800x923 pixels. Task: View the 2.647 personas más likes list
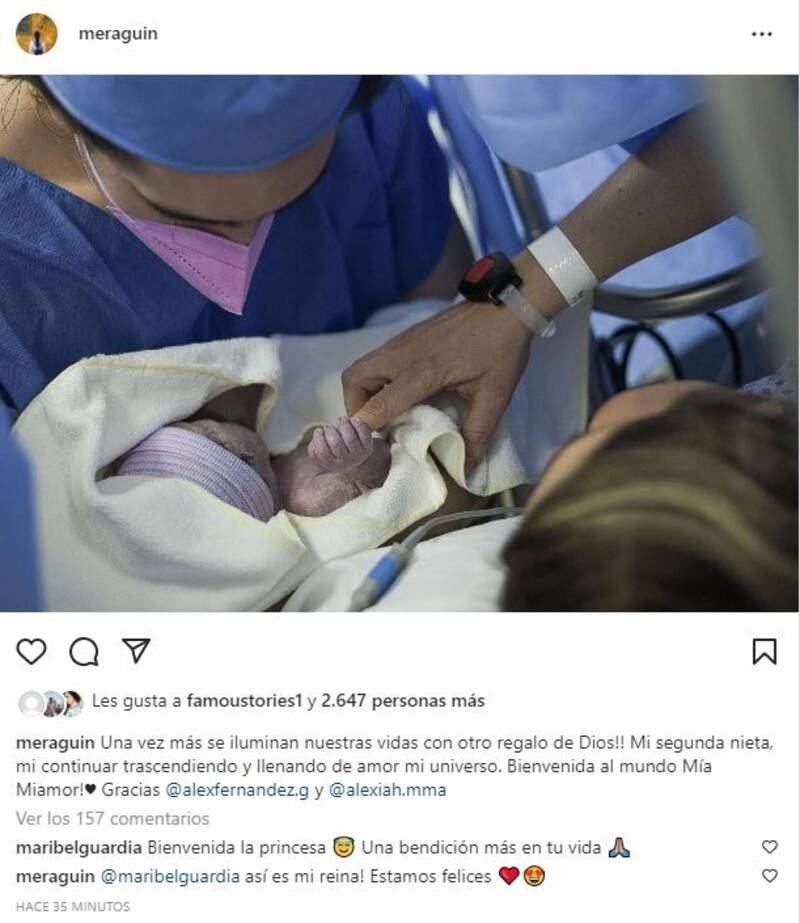(x=403, y=700)
